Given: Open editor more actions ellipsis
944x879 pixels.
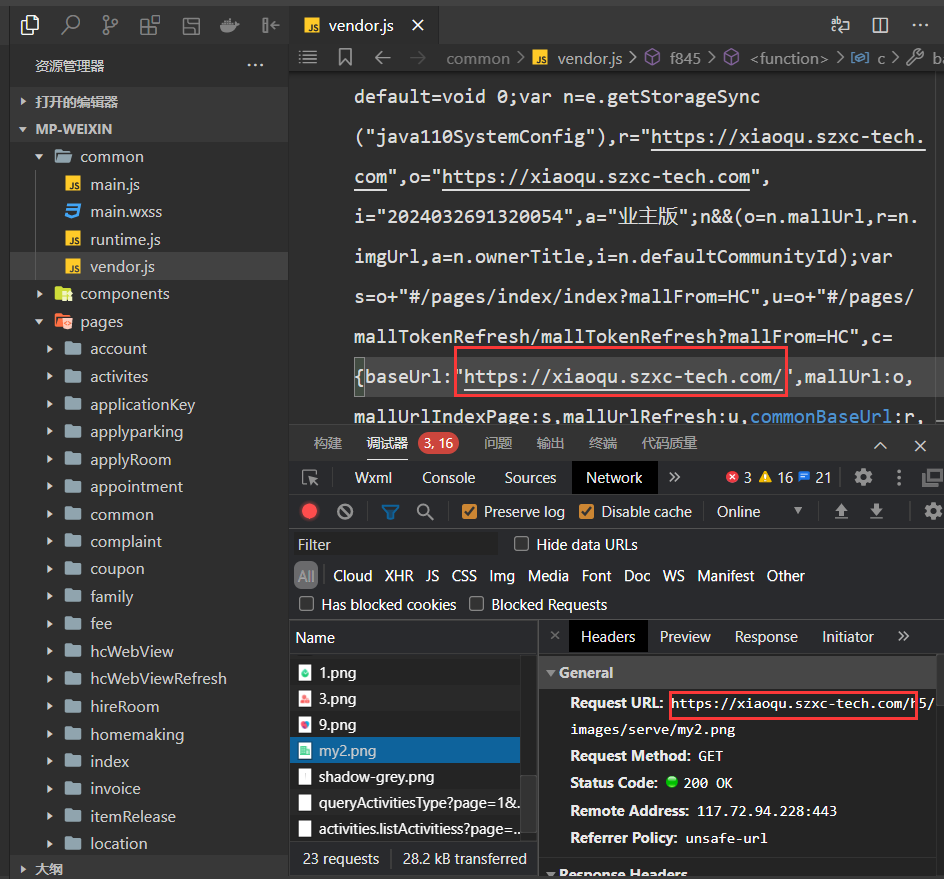Looking at the screenshot, I should (x=920, y=25).
